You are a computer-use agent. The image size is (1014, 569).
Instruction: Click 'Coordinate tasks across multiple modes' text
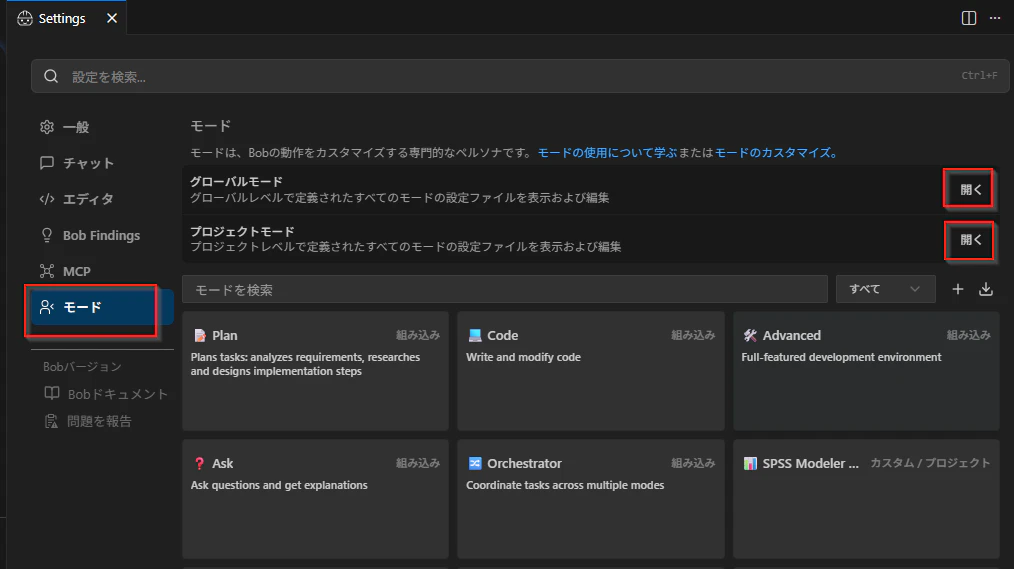565,485
